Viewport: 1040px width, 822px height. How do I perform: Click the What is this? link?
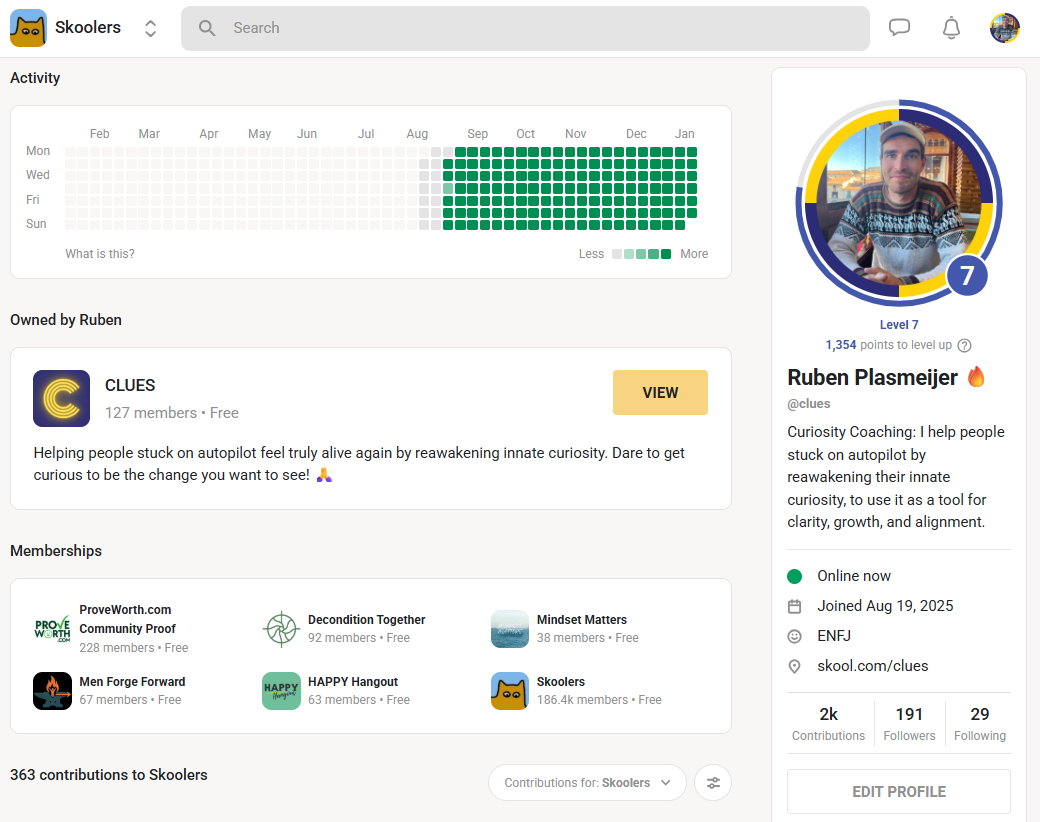(x=100, y=254)
